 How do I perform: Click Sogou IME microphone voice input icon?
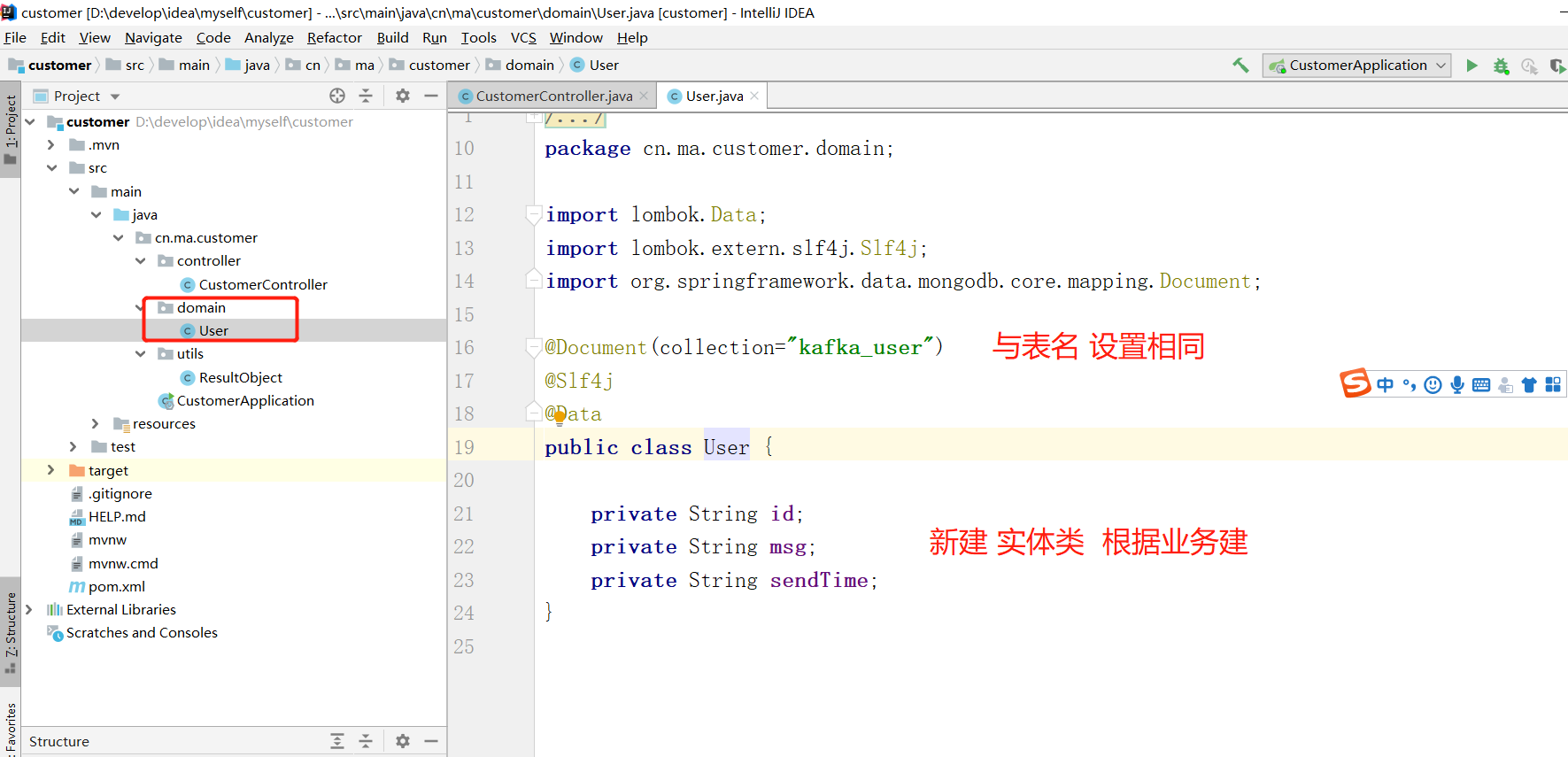(x=1457, y=384)
